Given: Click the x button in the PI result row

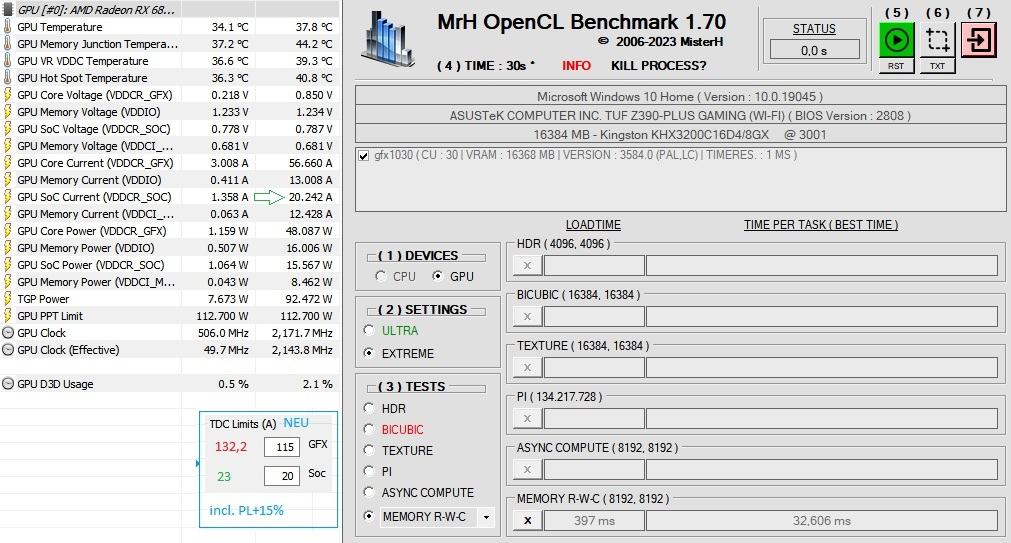Looking at the screenshot, I should pyautogui.click(x=527, y=418).
